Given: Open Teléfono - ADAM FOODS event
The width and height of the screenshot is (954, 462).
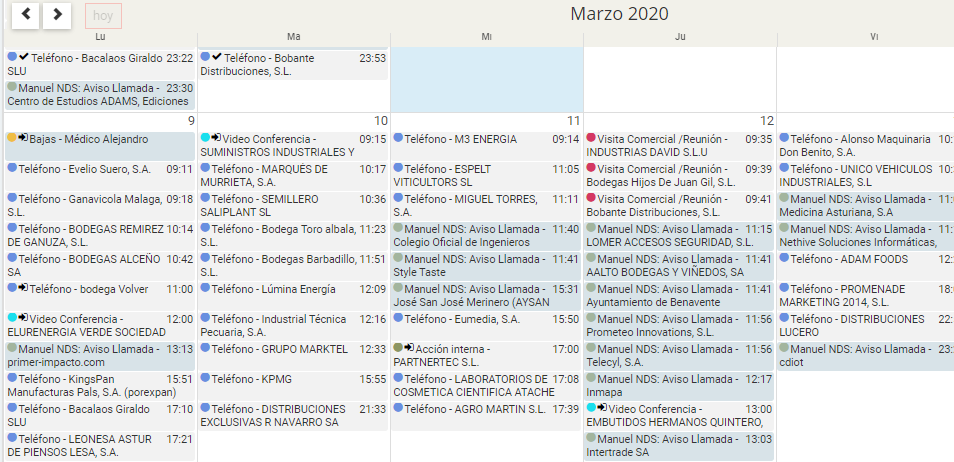Looking at the screenshot, I should tap(866, 265).
